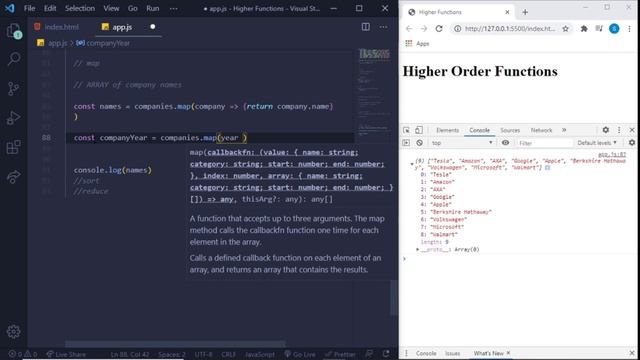Open additional menus ellipsis in title bar
The height and width of the screenshot is (360, 640).
pos(173,8)
